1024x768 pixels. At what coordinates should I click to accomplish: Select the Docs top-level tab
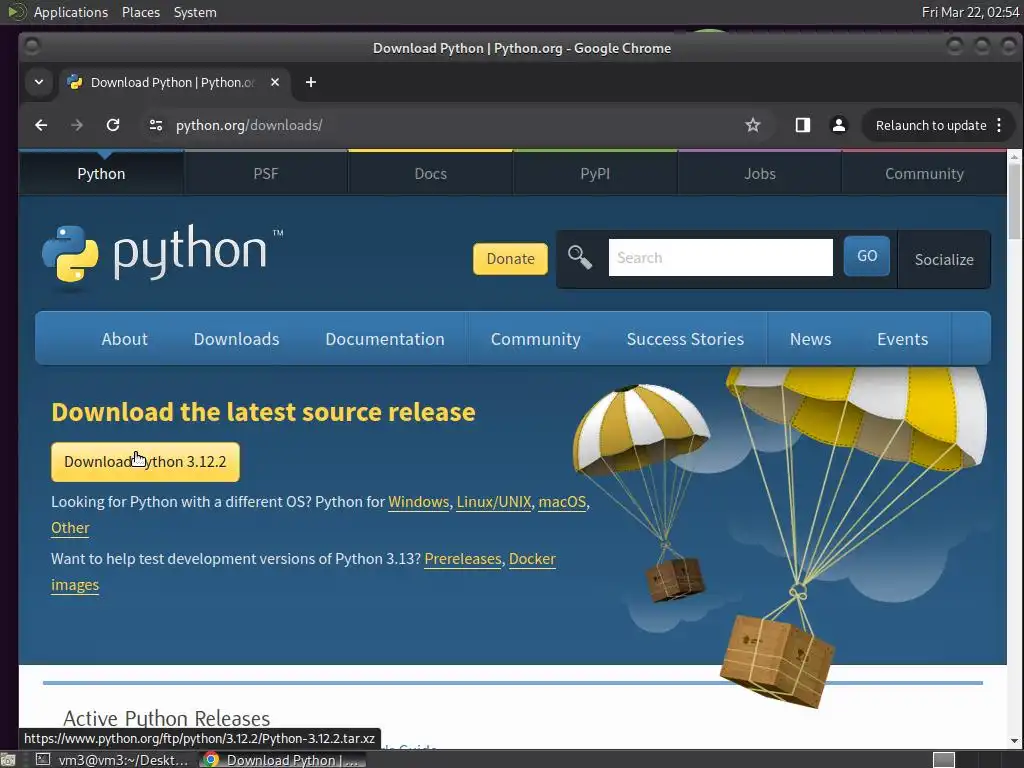click(430, 174)
